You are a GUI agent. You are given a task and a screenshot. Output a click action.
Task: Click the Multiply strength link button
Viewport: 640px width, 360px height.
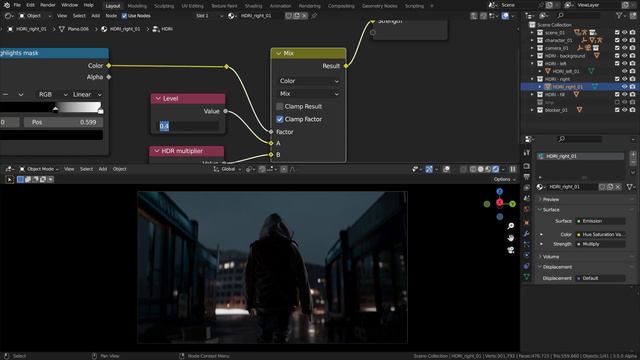(600, 244)
